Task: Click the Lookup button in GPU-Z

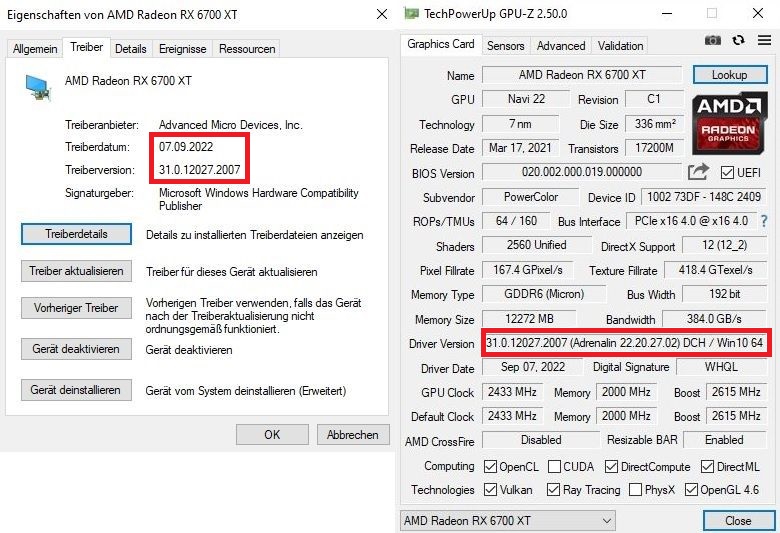Action: pyautogui.click(x=730, y=75)
